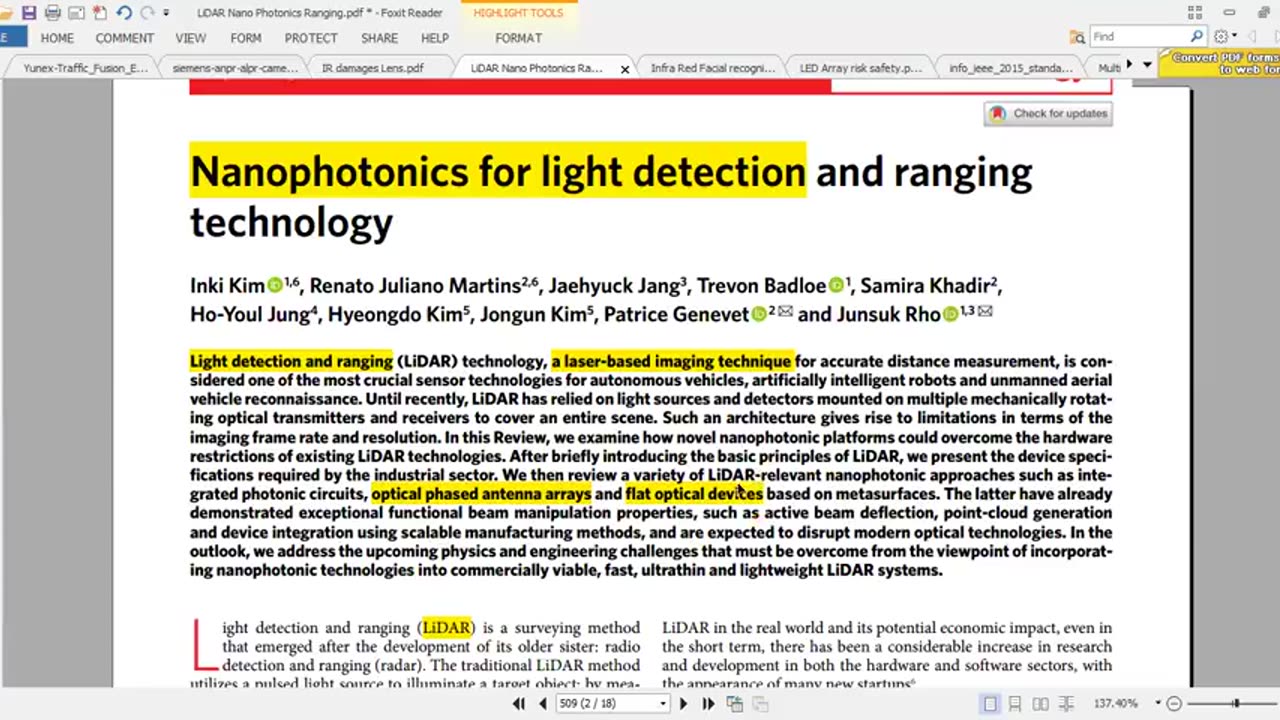Open the HELP ribbon tab
The image size is (1280, 720).
coord(435,38)
